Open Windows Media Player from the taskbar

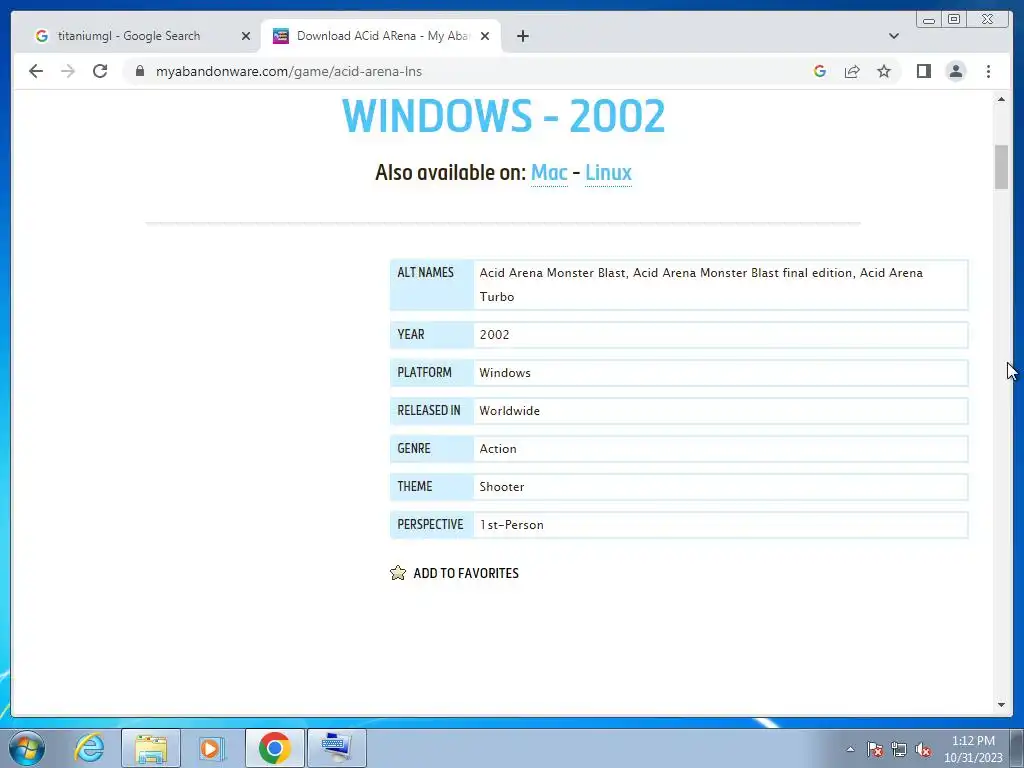(212, 748)
